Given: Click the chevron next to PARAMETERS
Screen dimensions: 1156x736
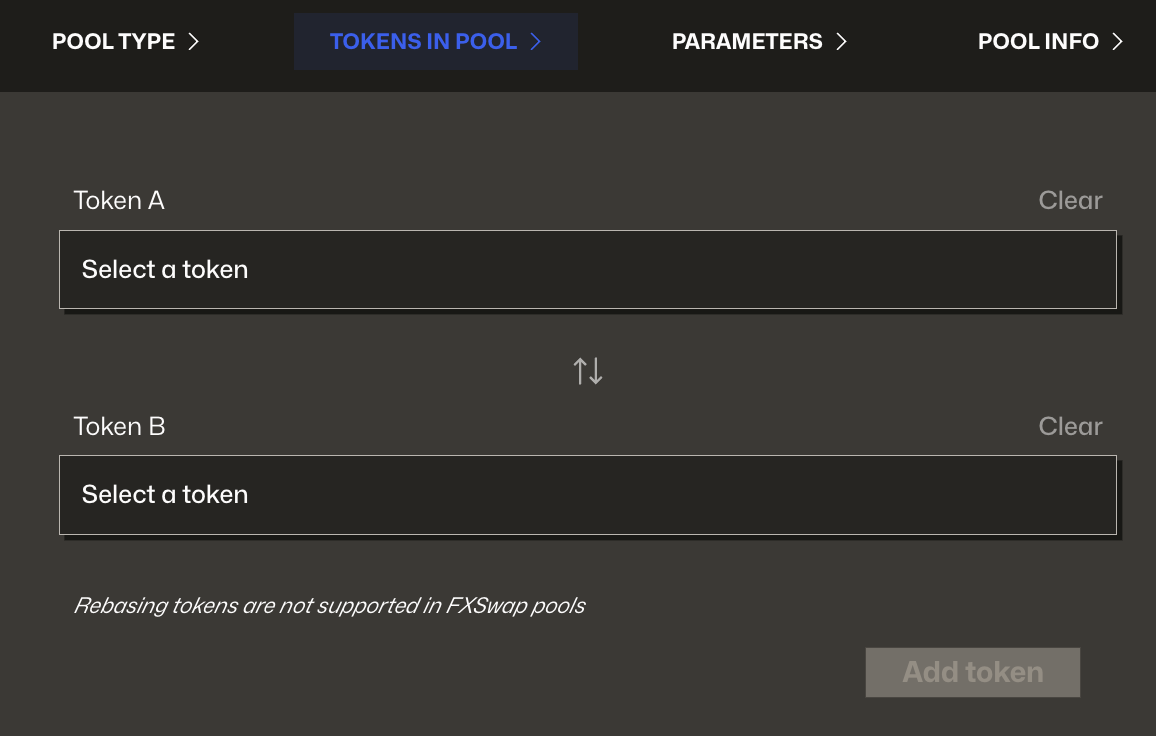Looking at the screenshot, I should (840, 41).
